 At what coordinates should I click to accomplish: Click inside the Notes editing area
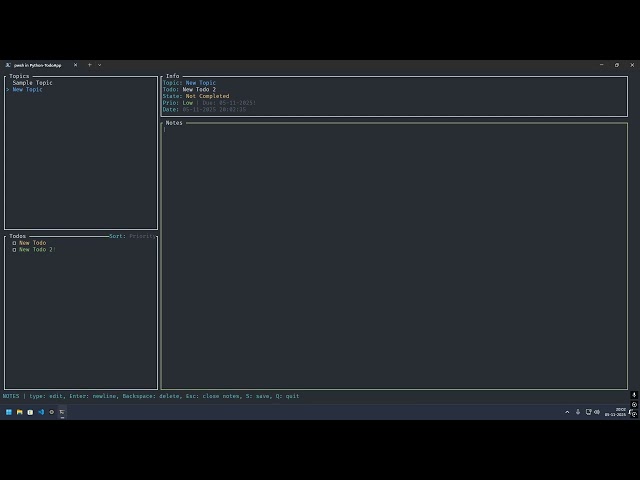[394, 256]
